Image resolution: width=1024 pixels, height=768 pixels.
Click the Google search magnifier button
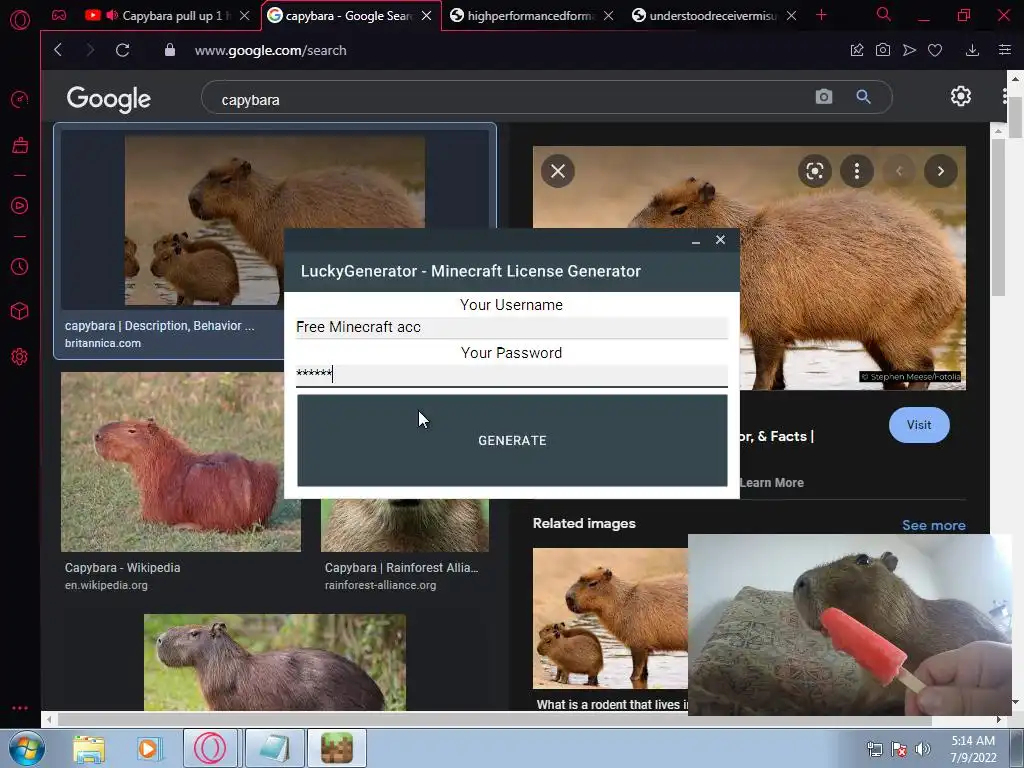(863, 97)
